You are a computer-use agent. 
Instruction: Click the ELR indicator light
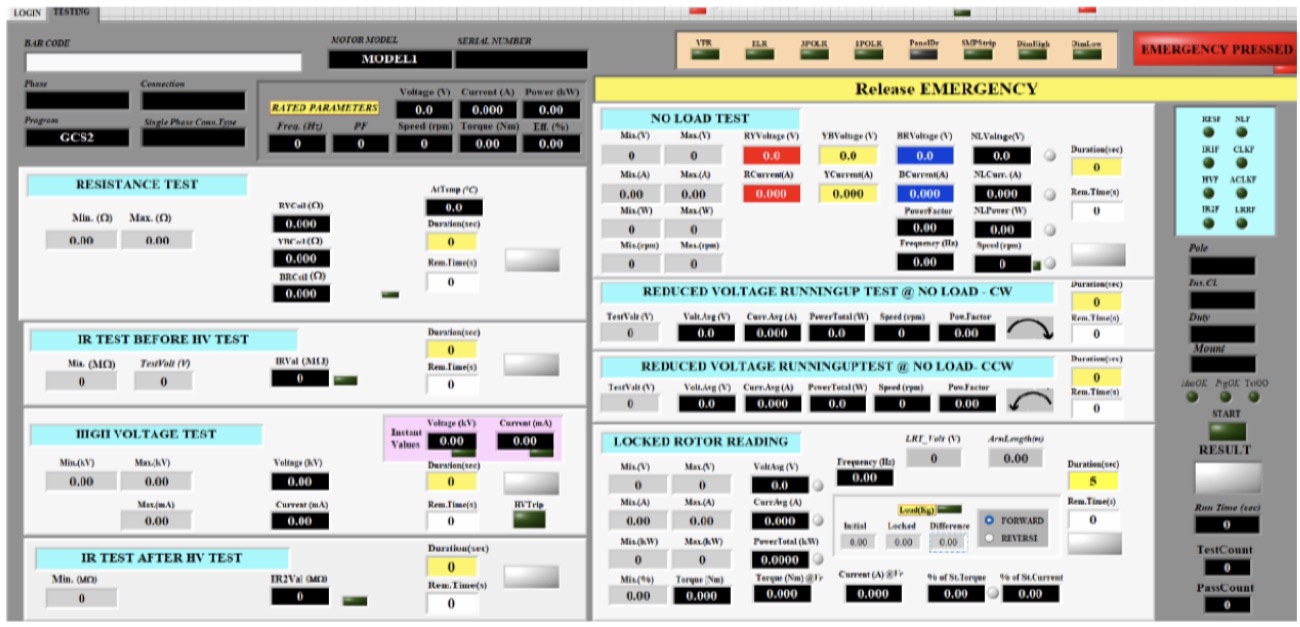pos(759,54)
